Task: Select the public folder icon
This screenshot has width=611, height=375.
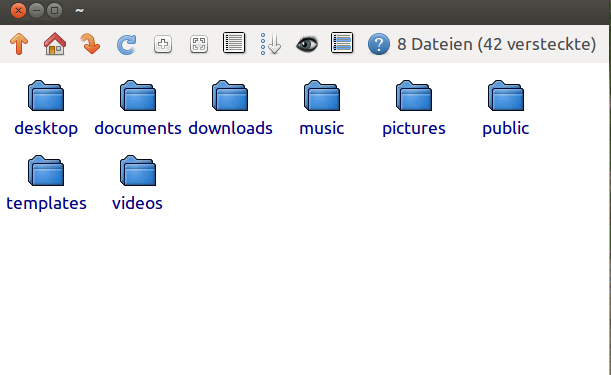Action: tap(506, 96)
